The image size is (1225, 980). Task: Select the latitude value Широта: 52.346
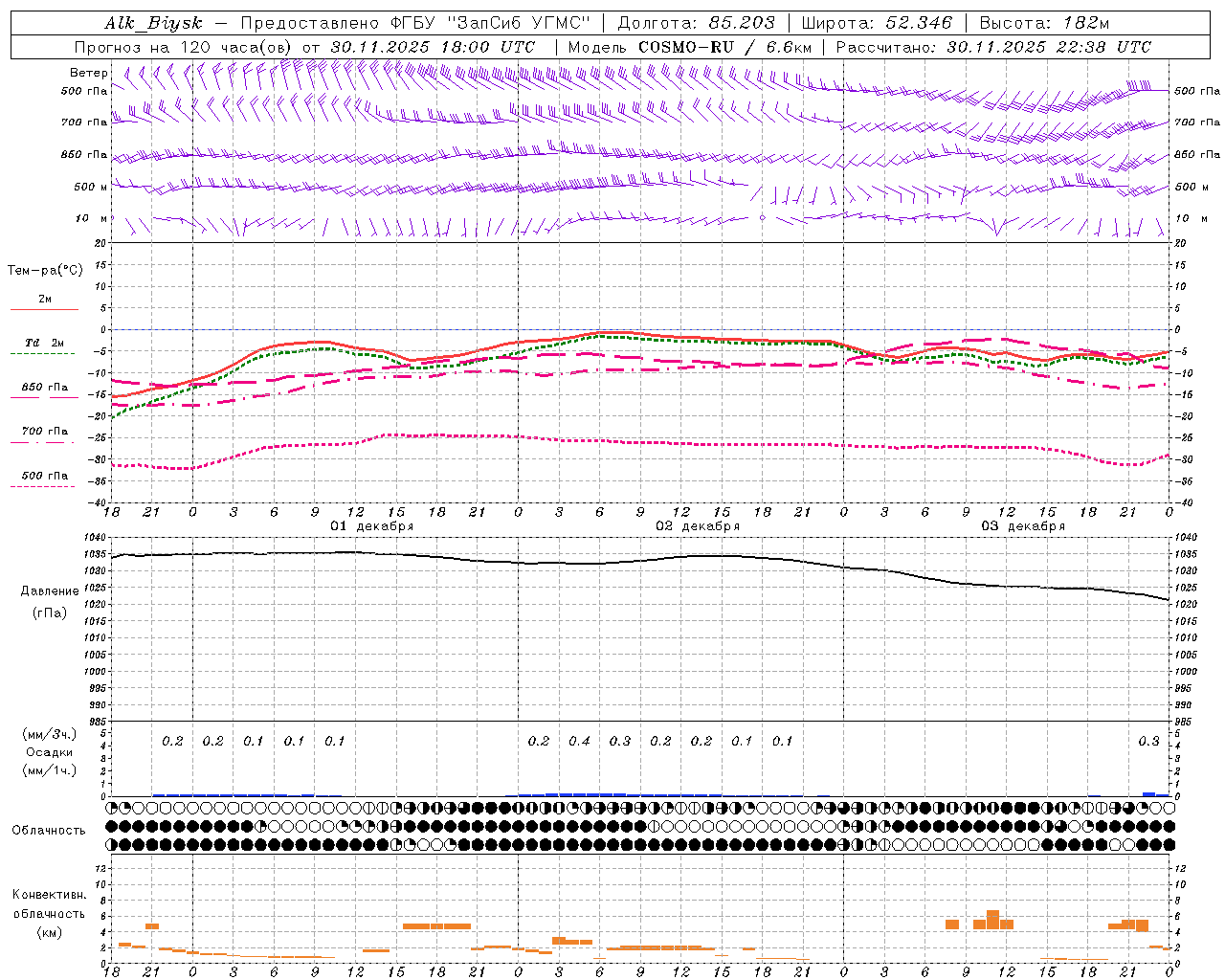click(877, 23)
